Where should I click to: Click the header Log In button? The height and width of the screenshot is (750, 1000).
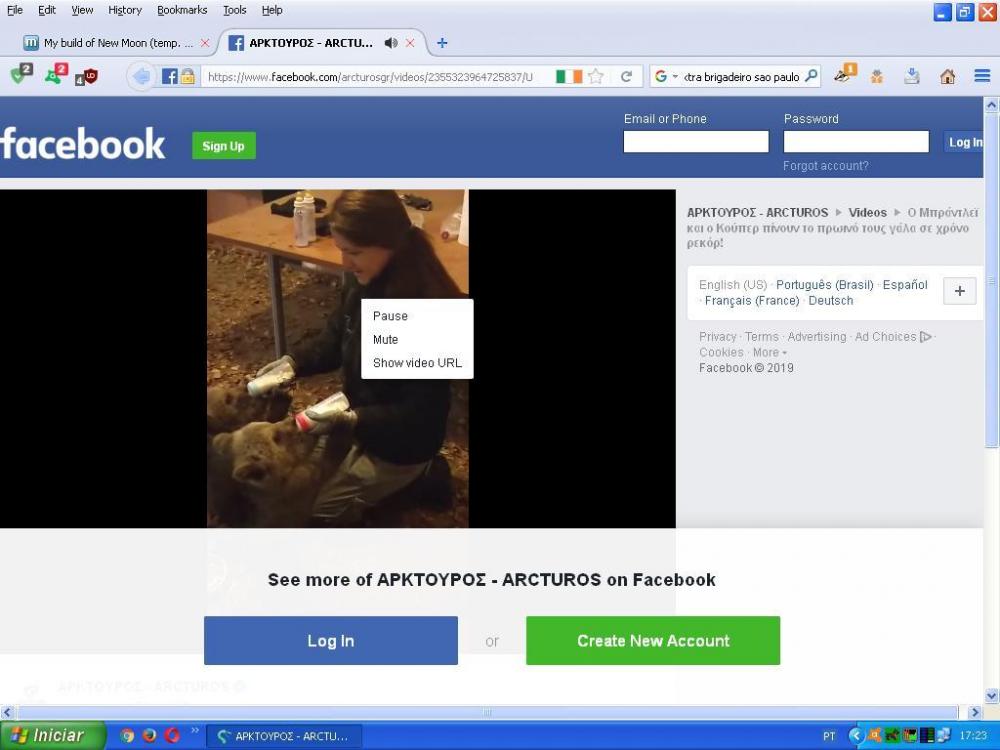964,142
